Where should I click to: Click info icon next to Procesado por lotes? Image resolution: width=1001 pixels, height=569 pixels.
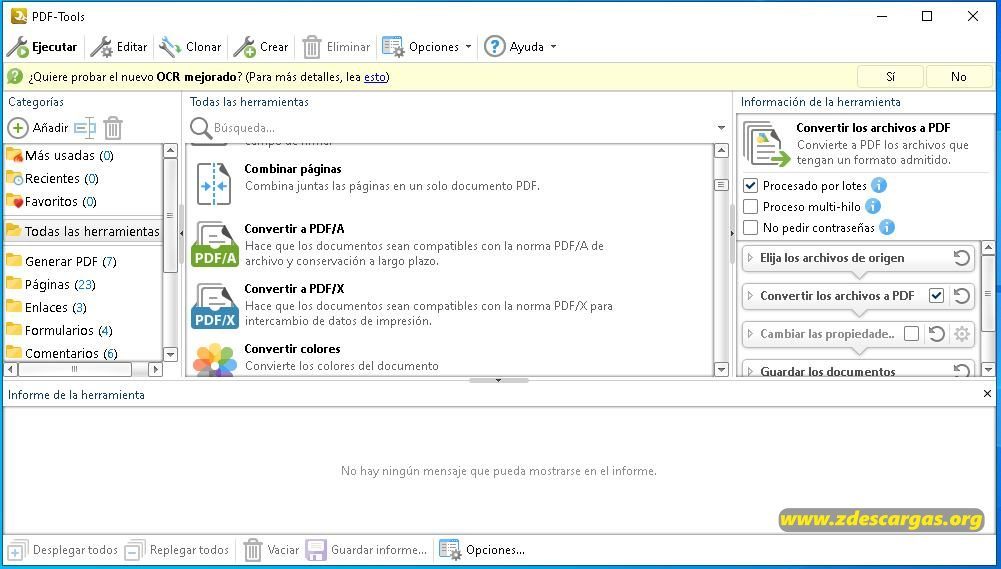pos(879,185)
